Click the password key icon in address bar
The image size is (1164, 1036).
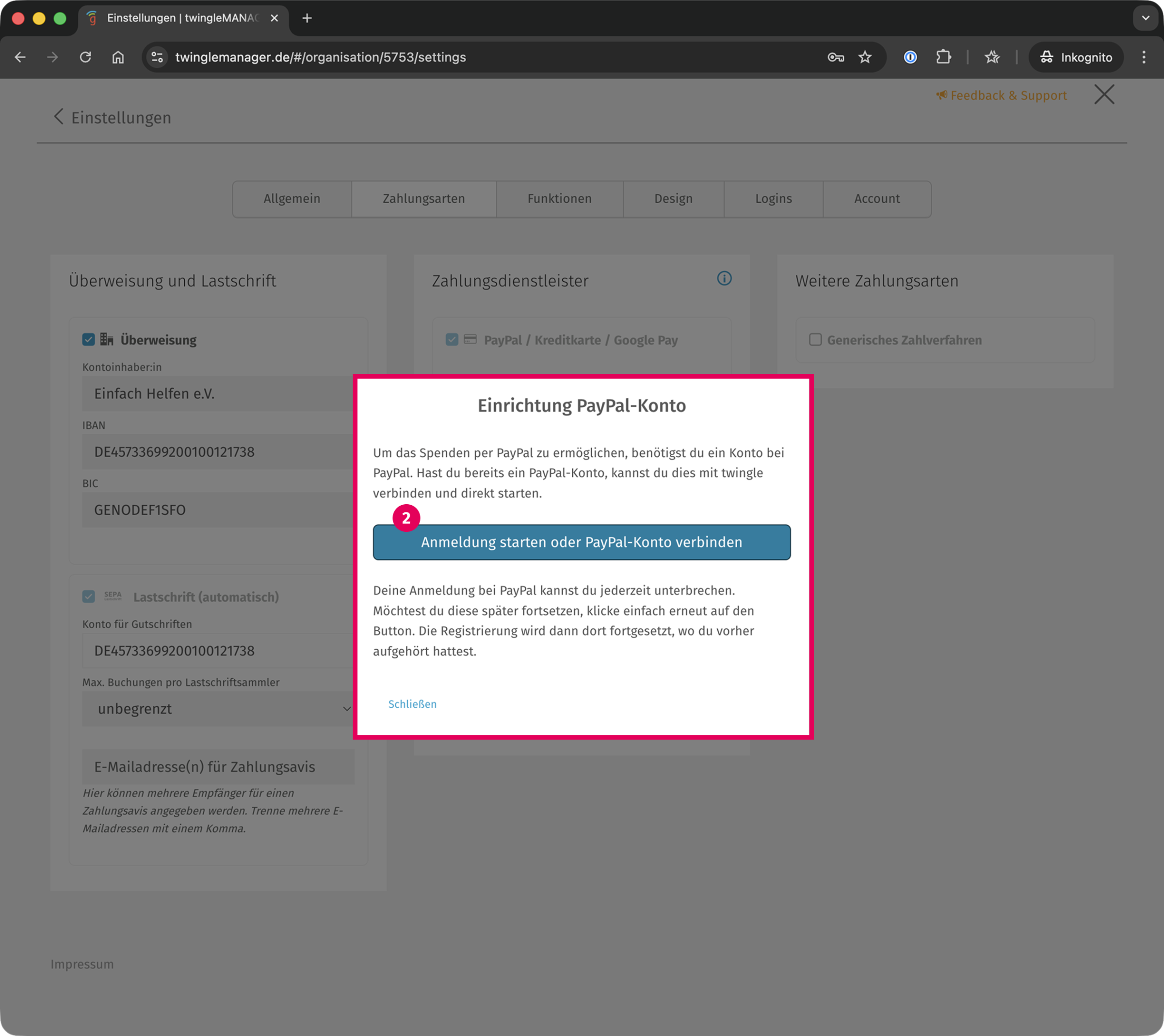835,57
